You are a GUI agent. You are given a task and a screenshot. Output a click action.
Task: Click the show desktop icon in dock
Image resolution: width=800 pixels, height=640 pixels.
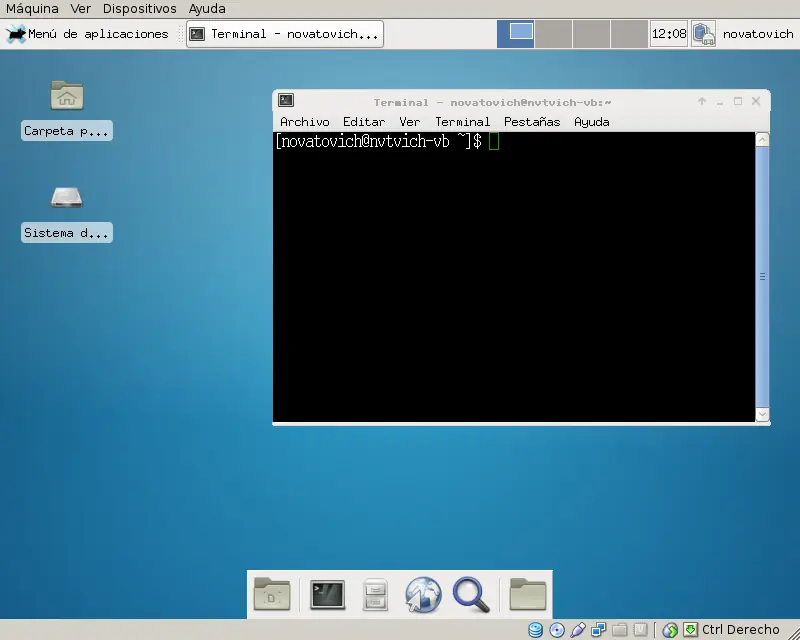(x=272, y=595)
